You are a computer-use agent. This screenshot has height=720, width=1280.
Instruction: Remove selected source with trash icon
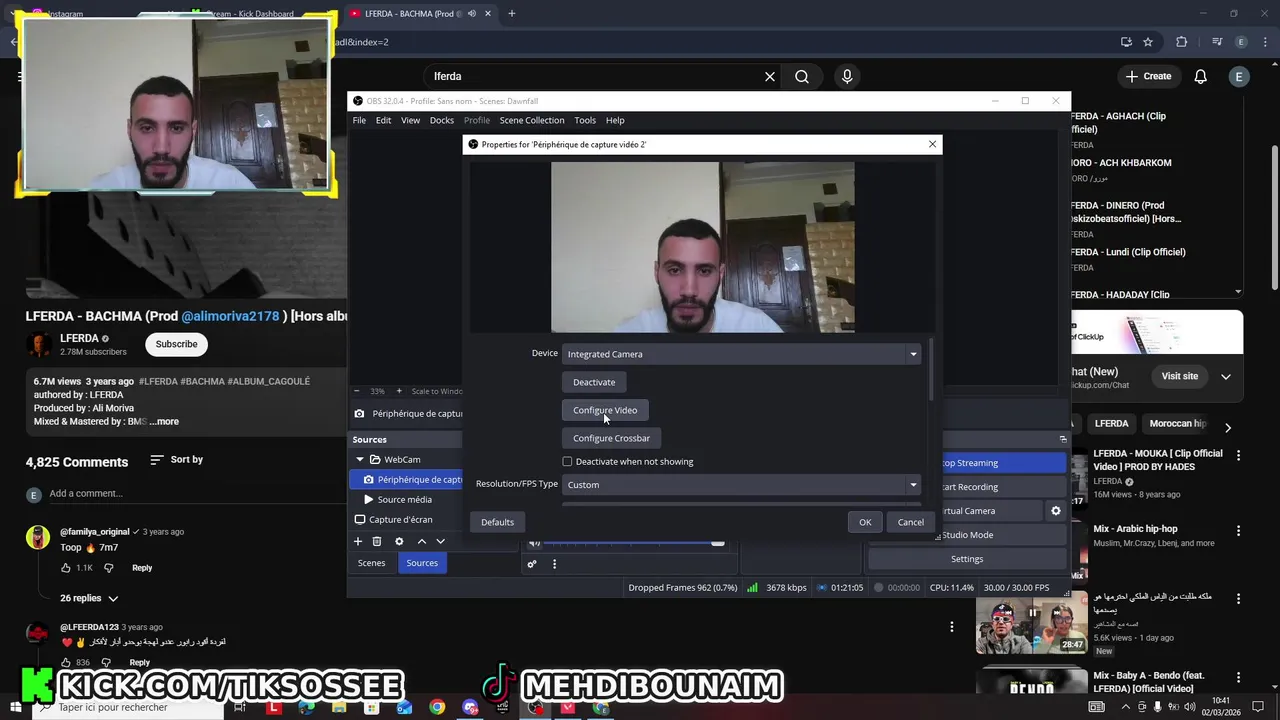pyautogui.click(x=377, y=541)
